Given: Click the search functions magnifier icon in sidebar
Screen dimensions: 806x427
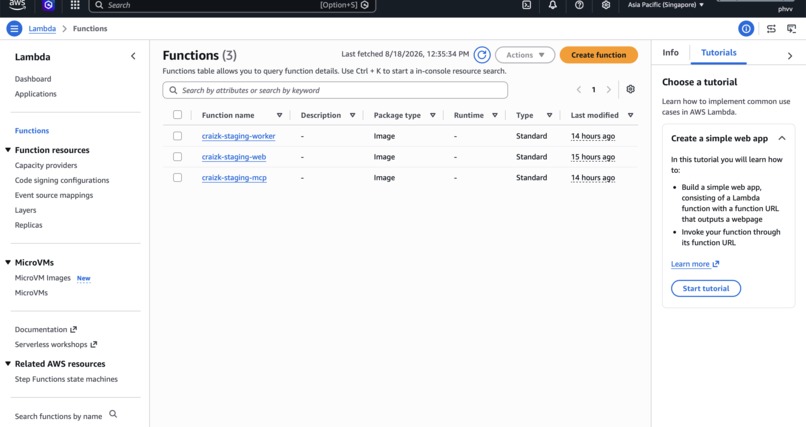Looking at the screenshot, I should click(x=113, y=414).
